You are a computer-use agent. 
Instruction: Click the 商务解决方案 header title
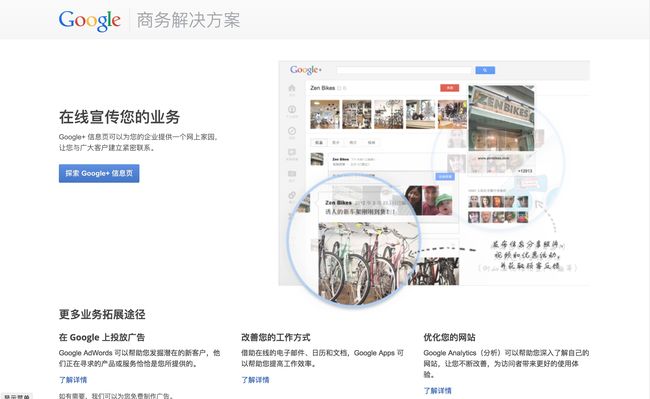pos(188,20)
